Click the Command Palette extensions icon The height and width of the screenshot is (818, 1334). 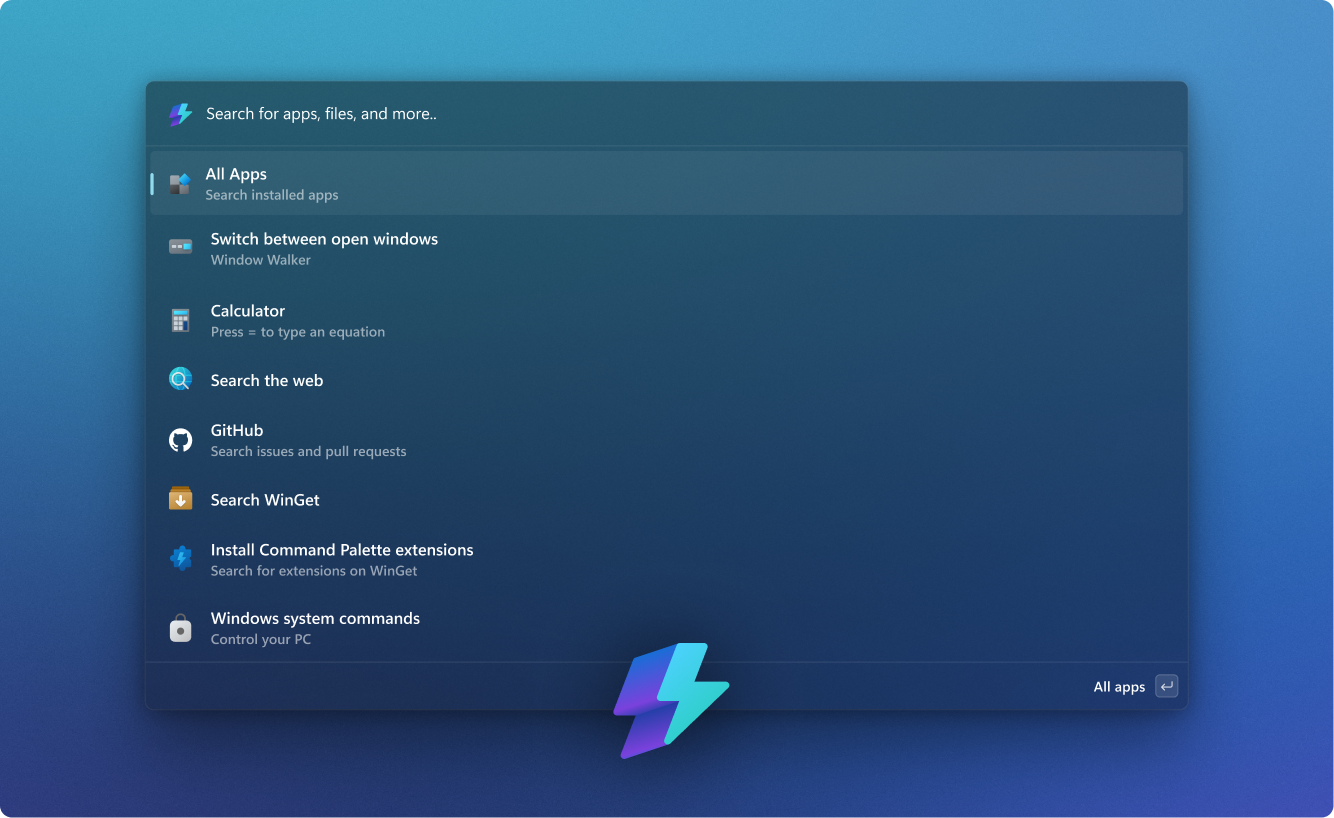point(180,558)
